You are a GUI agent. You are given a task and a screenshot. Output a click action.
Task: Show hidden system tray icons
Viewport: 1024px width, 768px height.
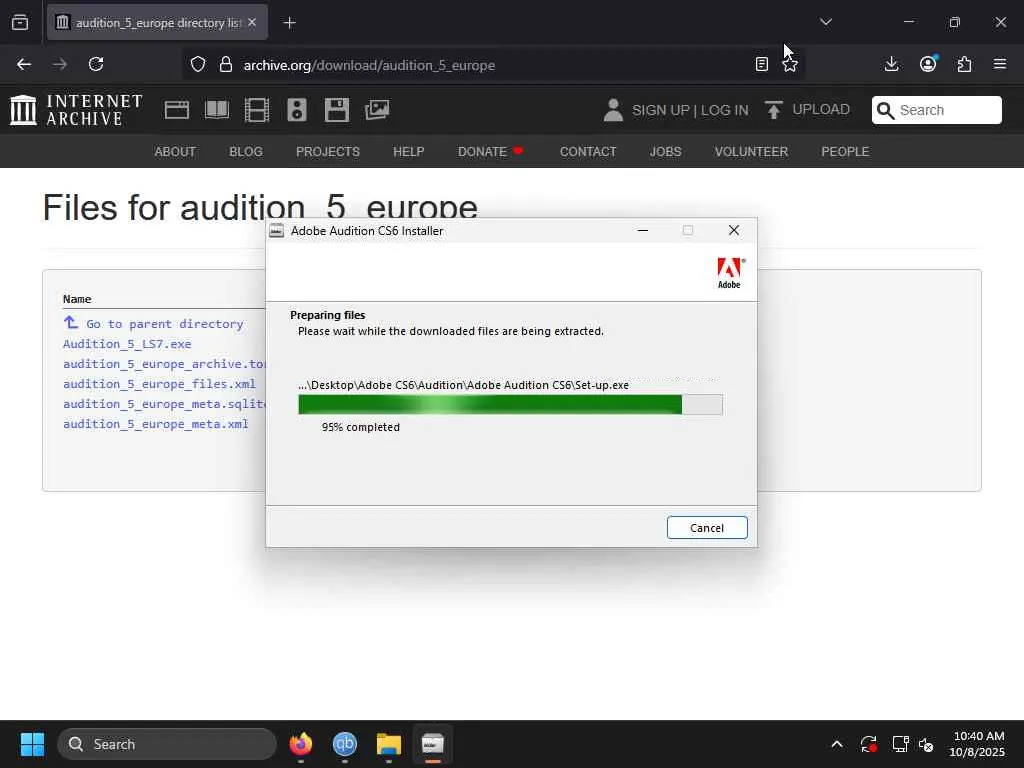pyautogui.click(x=837, y=744)
